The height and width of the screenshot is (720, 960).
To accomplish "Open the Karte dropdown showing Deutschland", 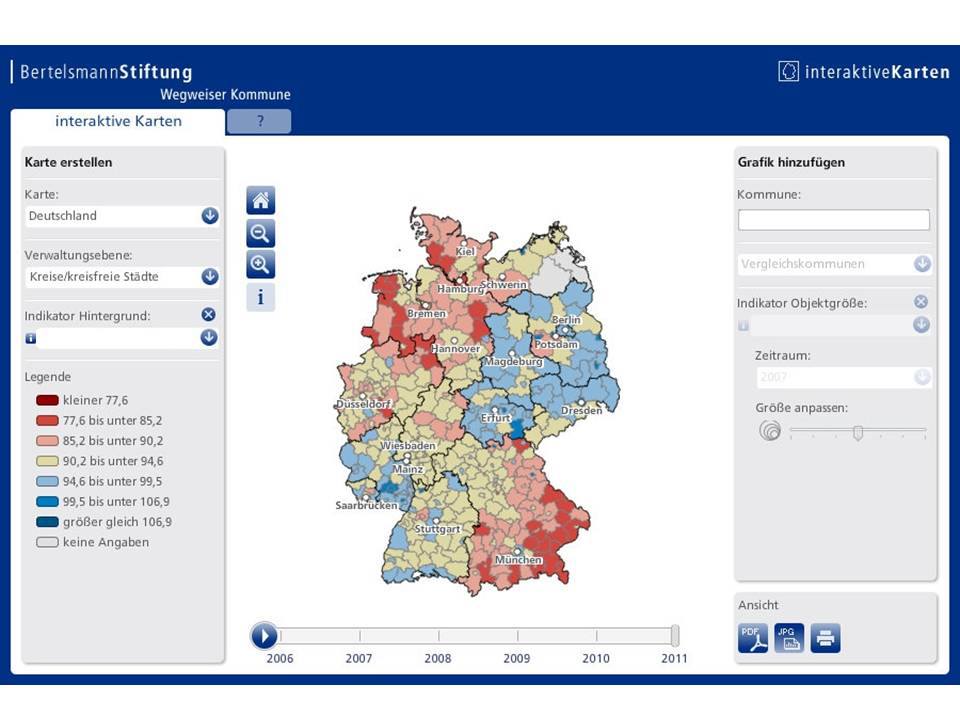I will [122, 216].
